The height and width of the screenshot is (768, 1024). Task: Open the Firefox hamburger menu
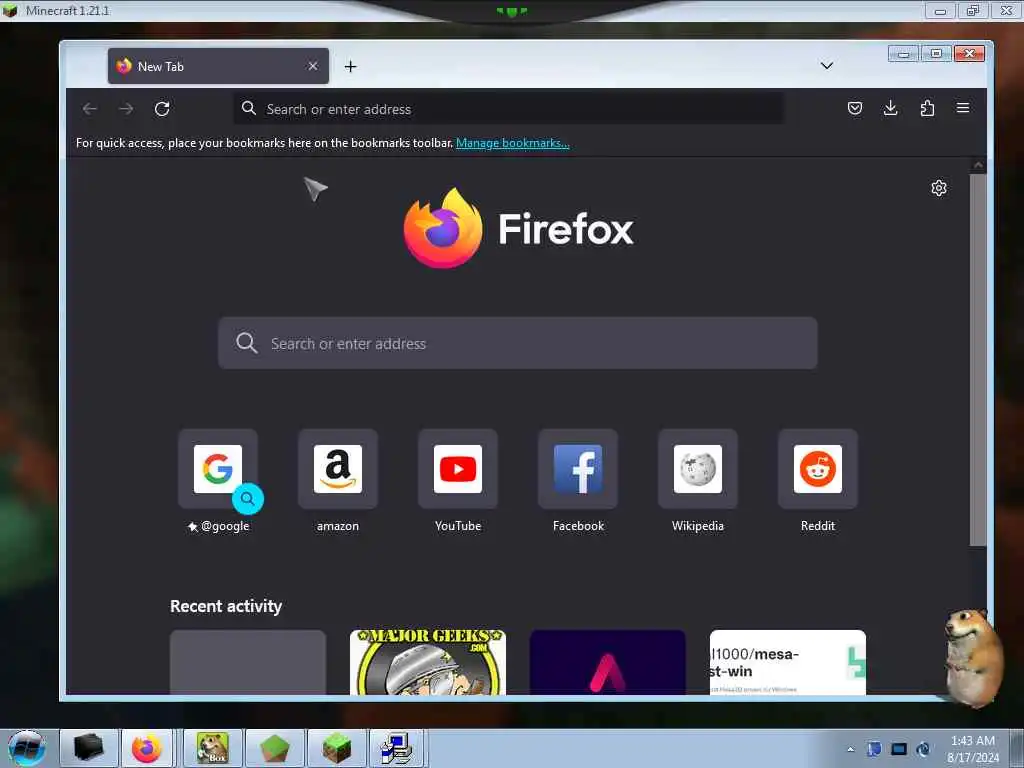963,108
